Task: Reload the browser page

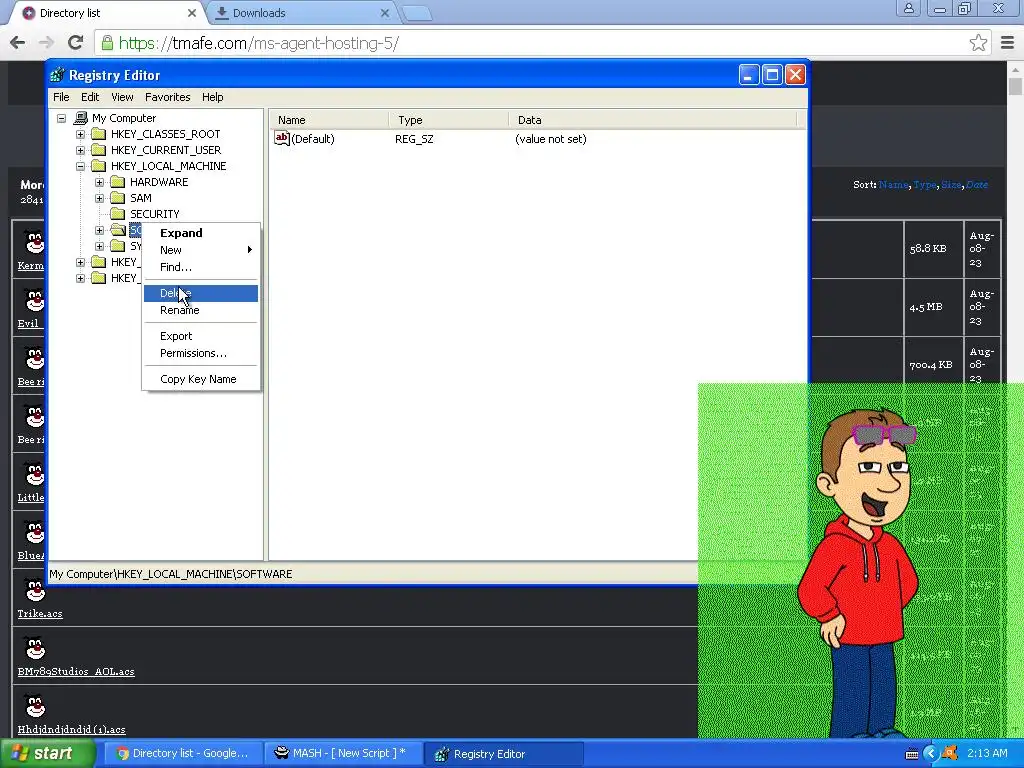Action: [75, 43]
